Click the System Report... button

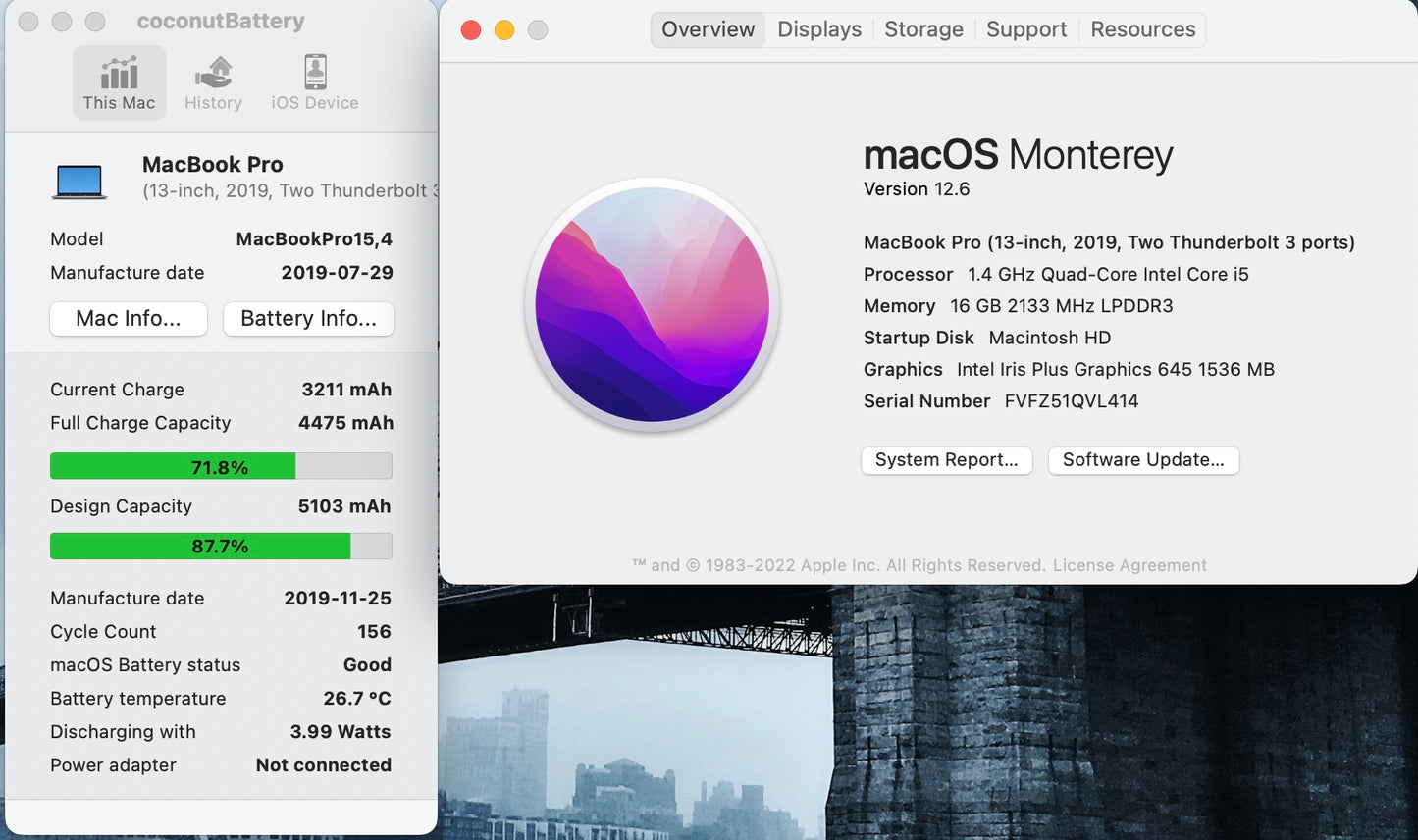click(946, 460)
